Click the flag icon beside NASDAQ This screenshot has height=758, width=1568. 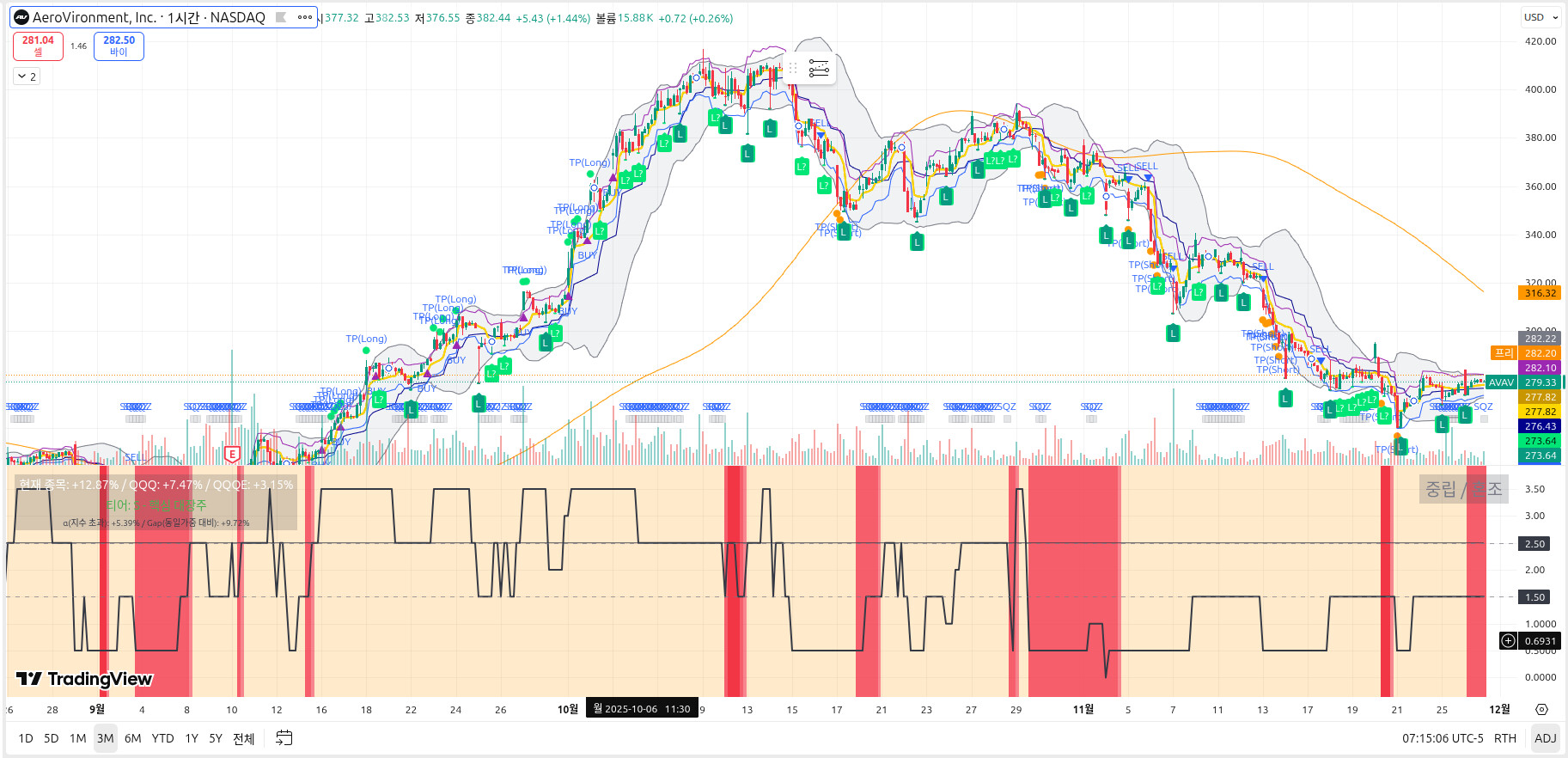point(281,17)
